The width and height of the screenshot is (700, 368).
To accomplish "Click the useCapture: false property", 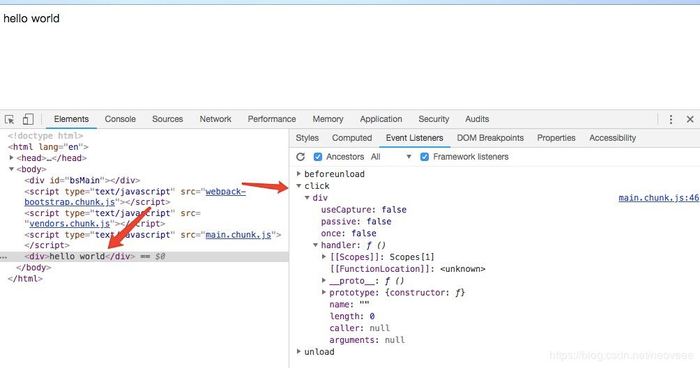I will tap(363, 209).
